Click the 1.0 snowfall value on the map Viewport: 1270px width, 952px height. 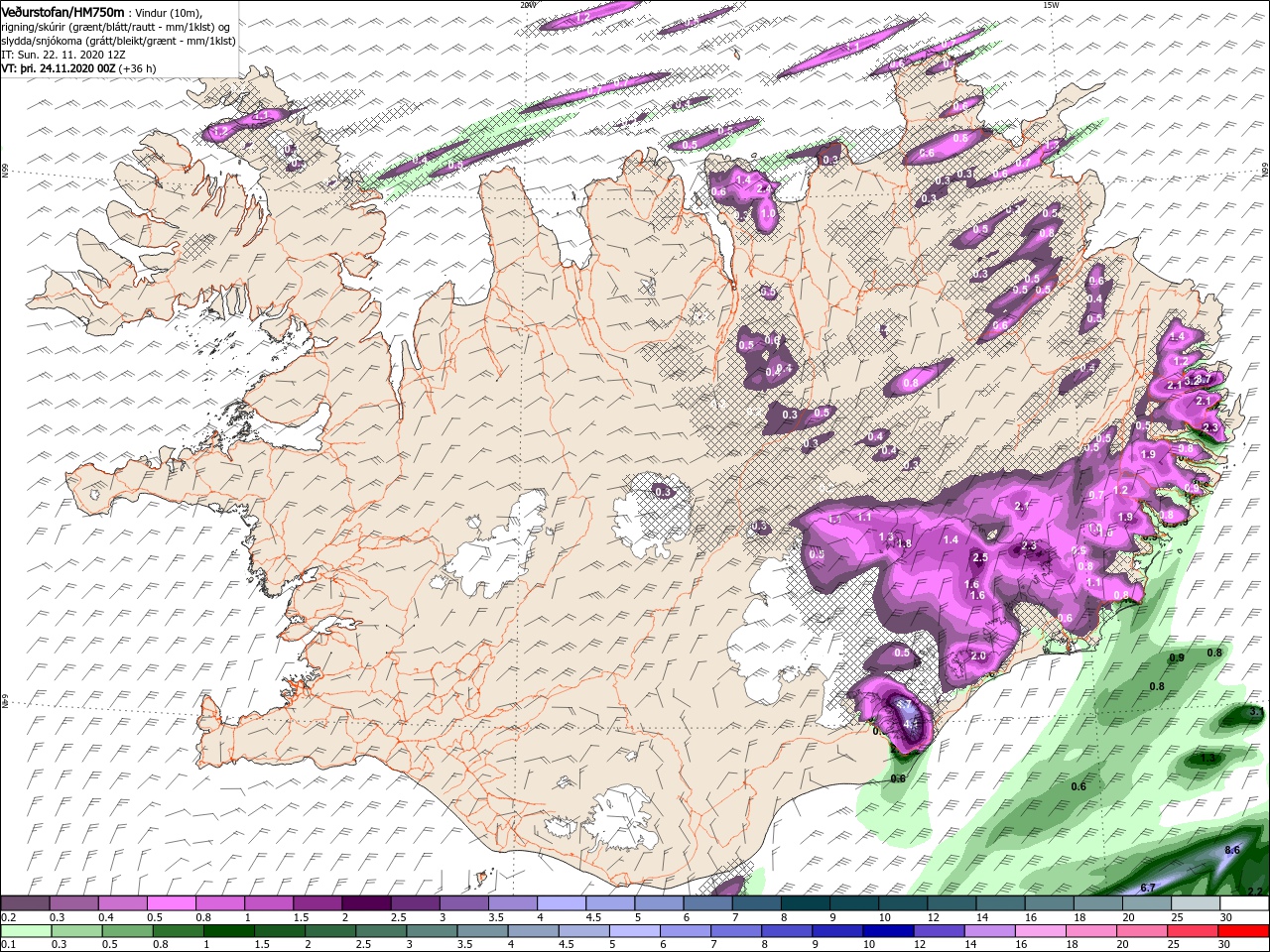767,214
